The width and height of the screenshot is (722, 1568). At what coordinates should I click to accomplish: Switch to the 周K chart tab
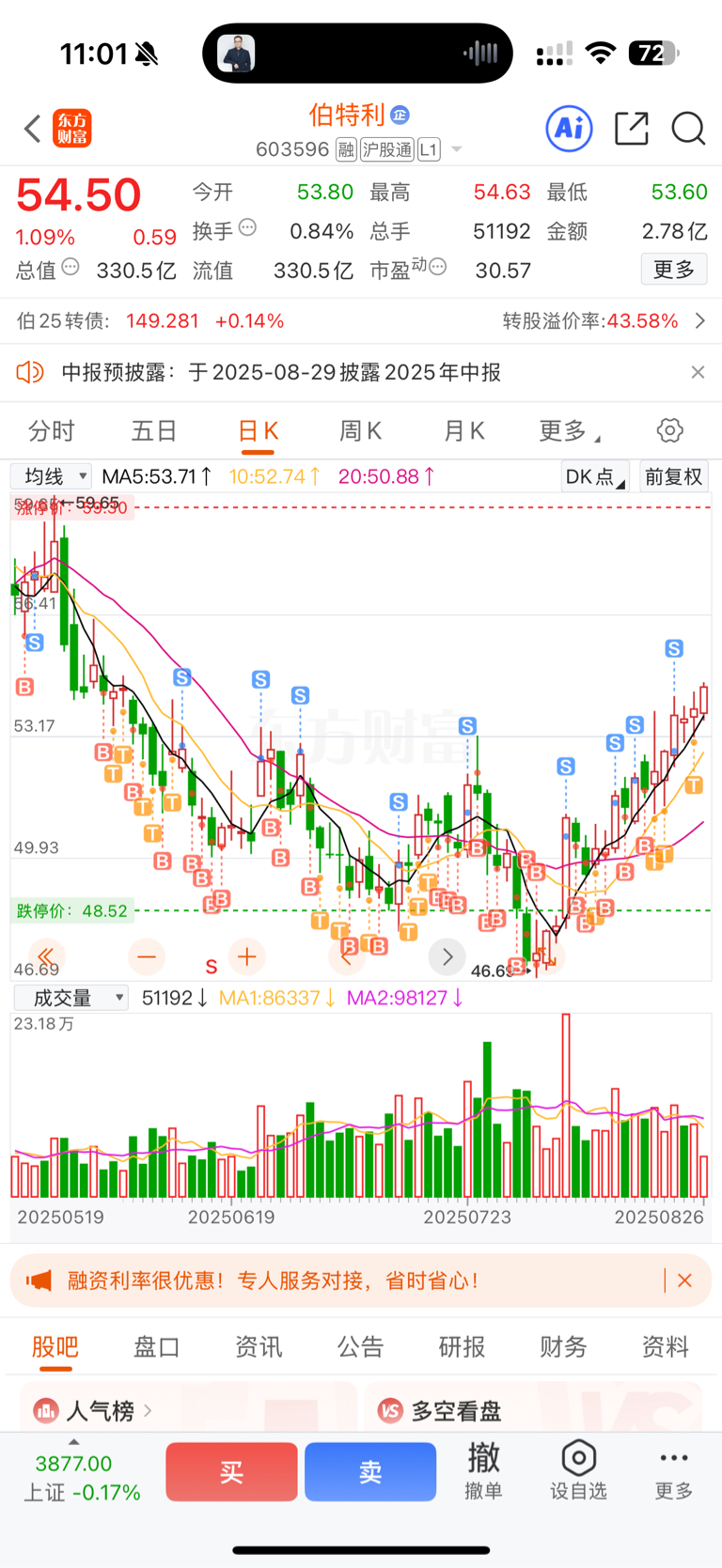(x=360, y=431)
